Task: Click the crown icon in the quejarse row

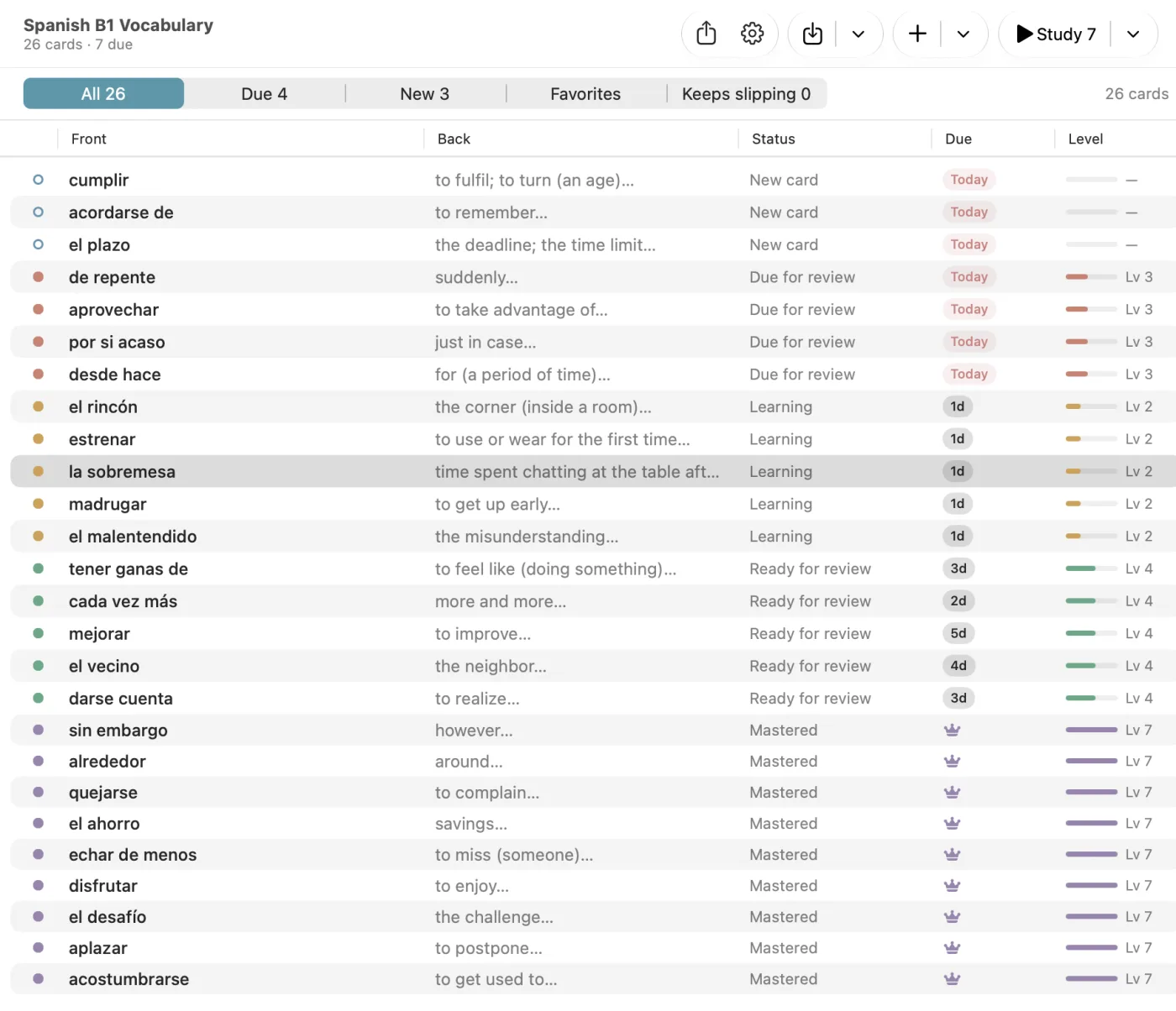Action: click(x=953, y=792)
